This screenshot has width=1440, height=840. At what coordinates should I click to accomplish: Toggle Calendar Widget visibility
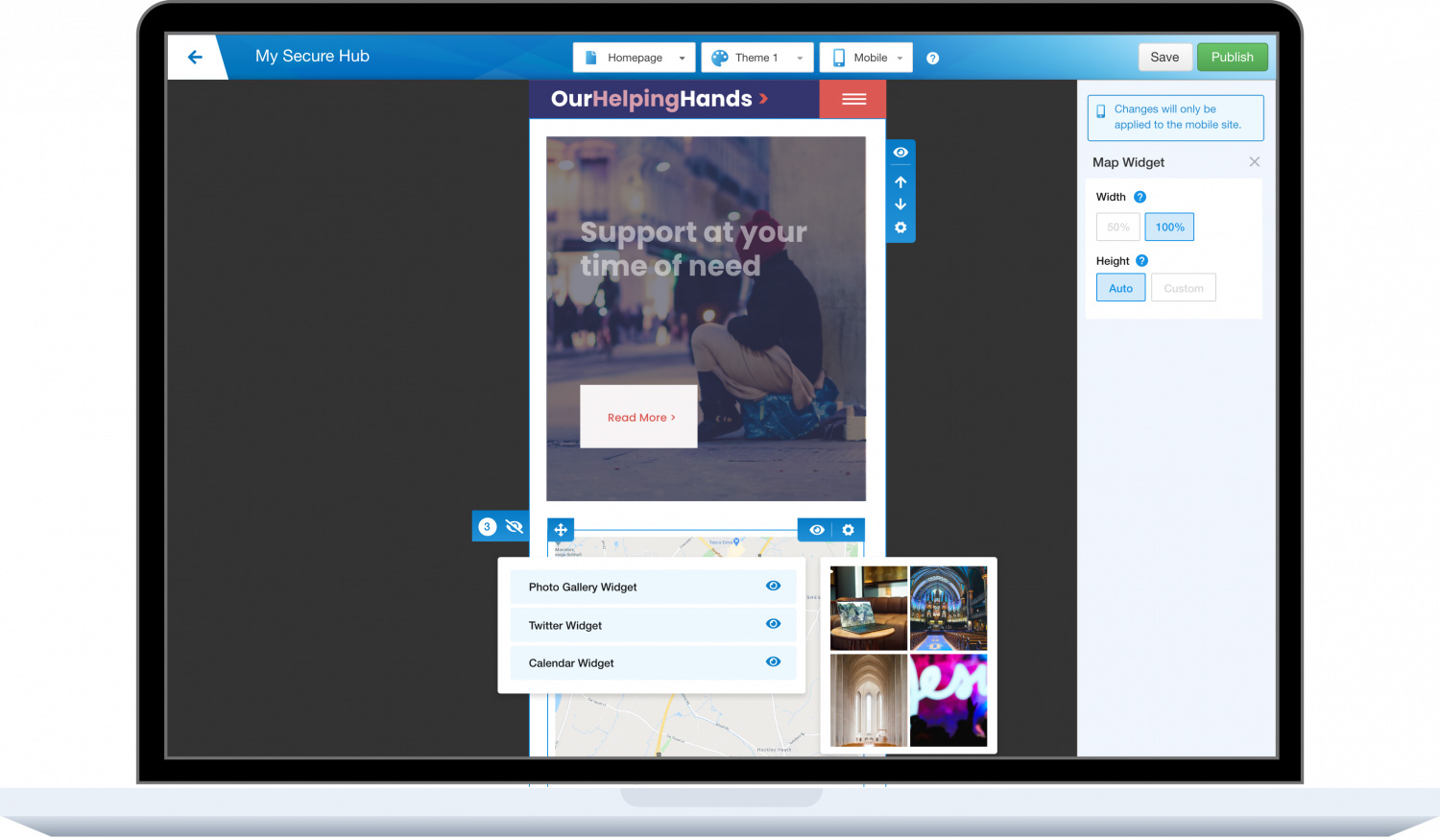click(x=773, y=661)
